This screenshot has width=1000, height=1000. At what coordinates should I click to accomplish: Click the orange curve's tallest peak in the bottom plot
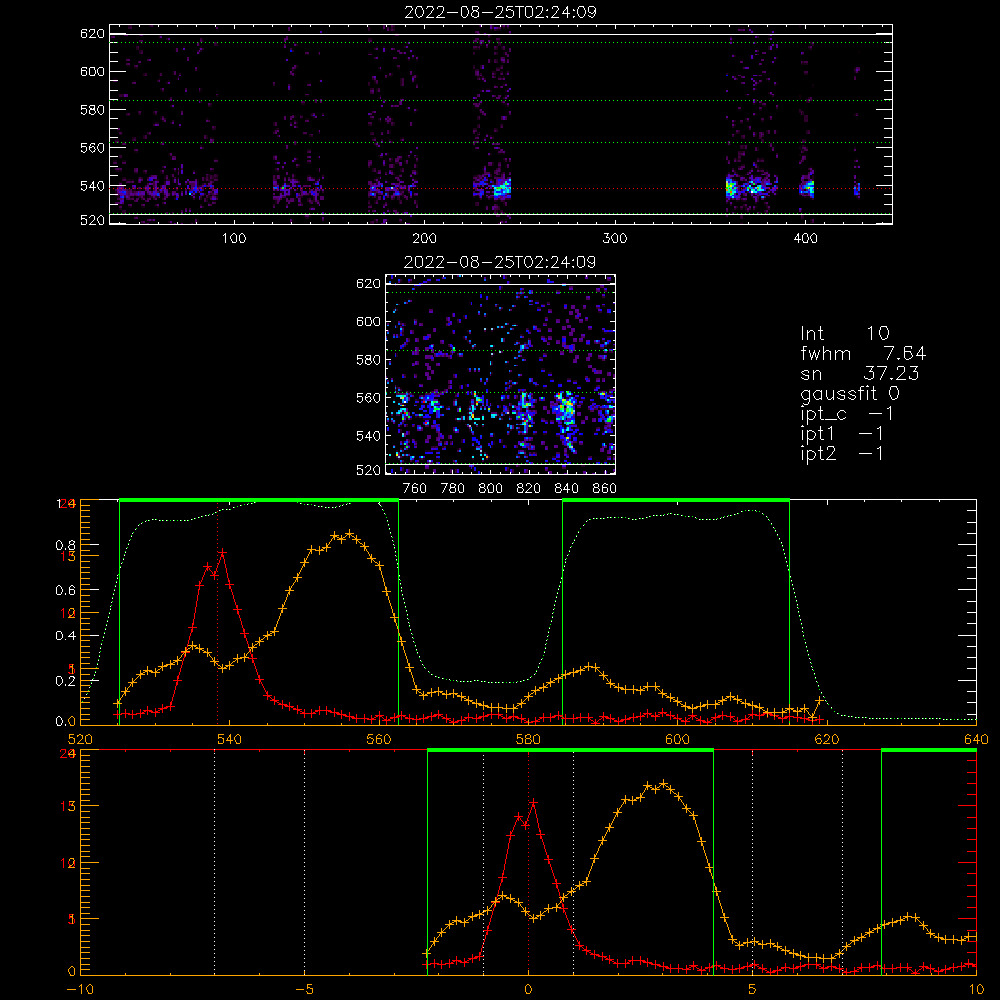[663, 783]
